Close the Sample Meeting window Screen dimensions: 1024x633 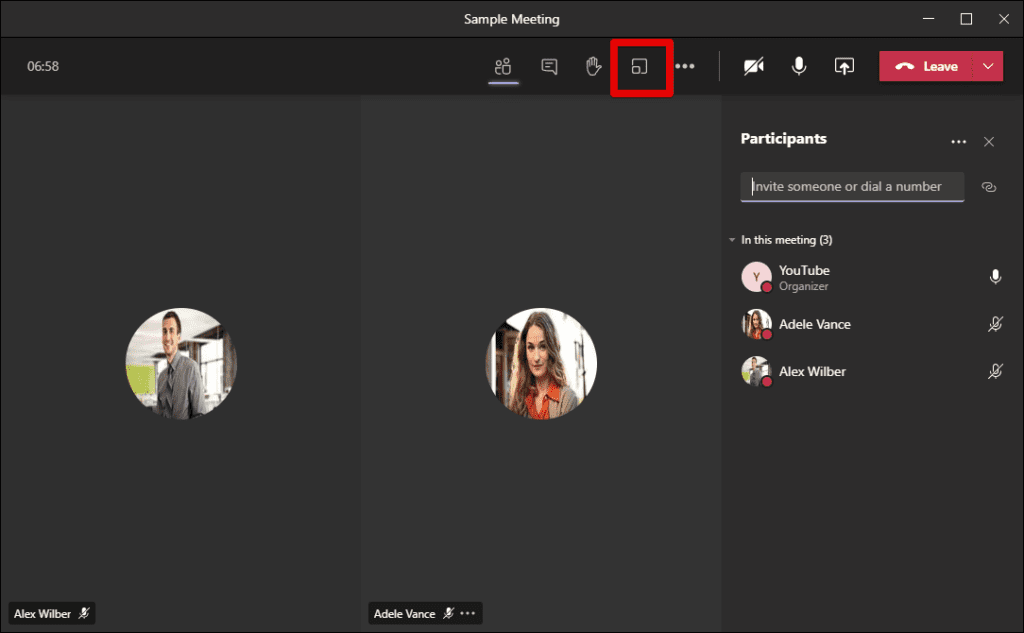pos(1004,19)
